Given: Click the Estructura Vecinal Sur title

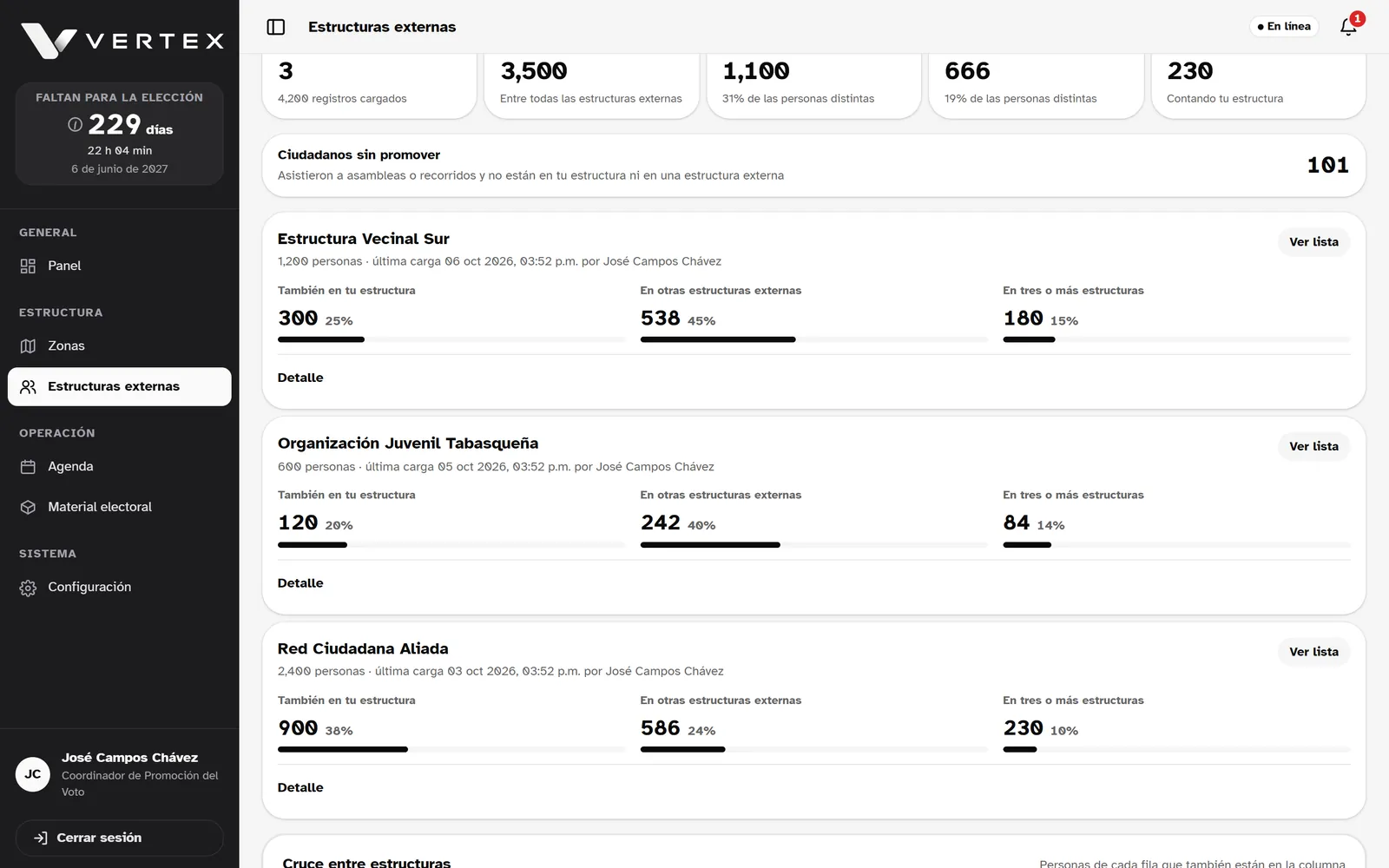Looking at the screenshot, I should pos(364,239).
